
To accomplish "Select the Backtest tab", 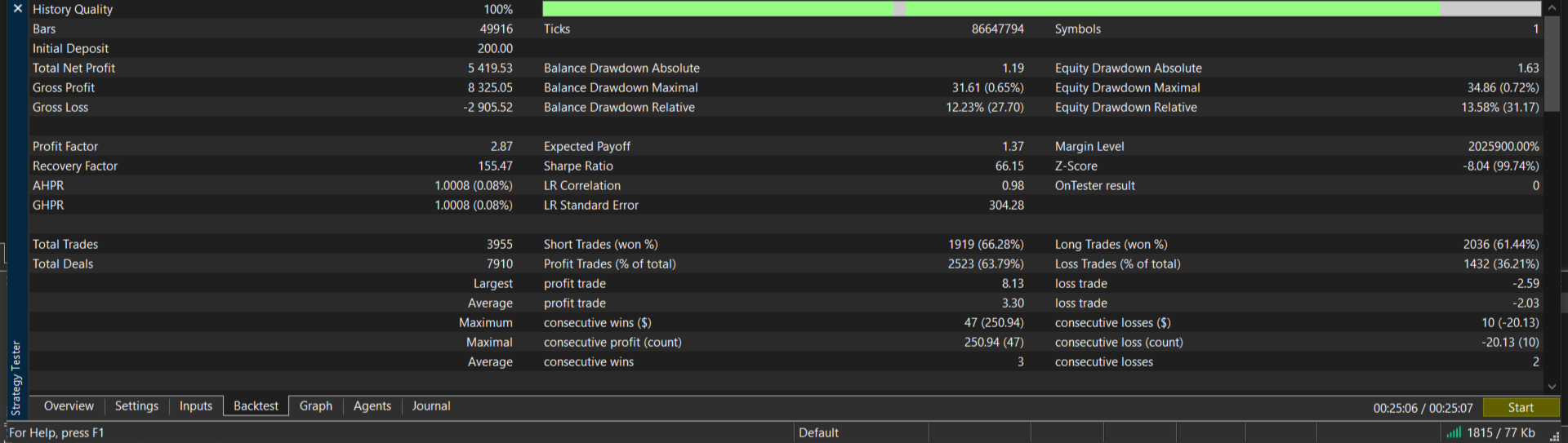I will (x=256, y=406).
